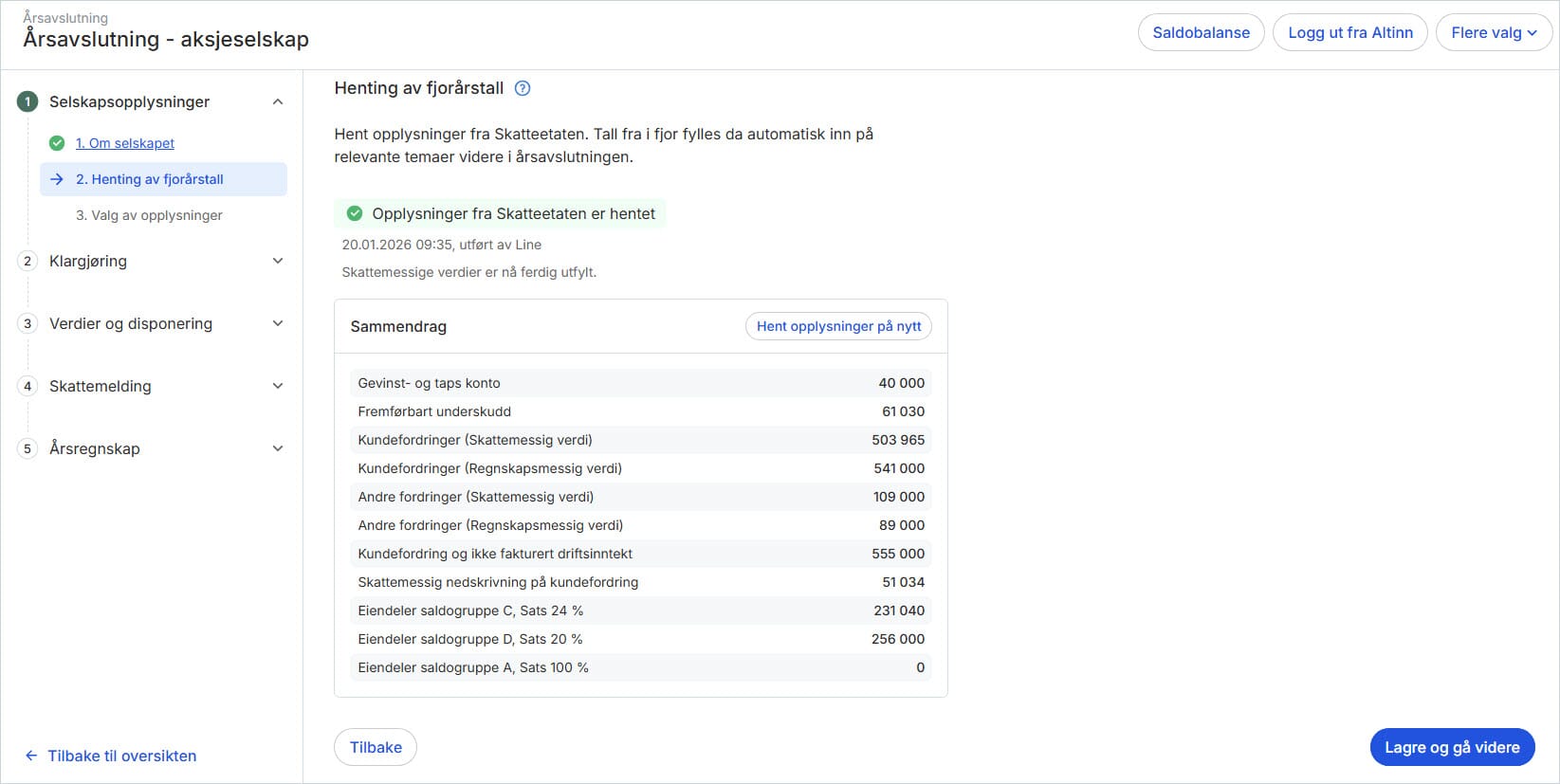Click the back arrow icon for oversikten
This screenshot has width=1560, height=784.
pos(31,756)
